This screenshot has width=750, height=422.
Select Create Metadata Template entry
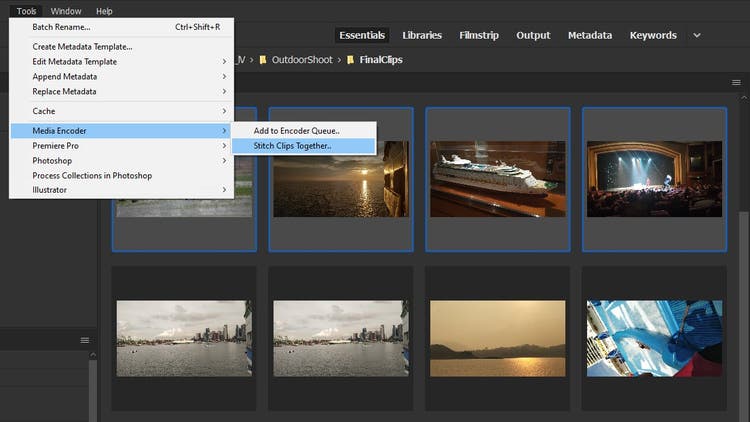tap(121, 47)
